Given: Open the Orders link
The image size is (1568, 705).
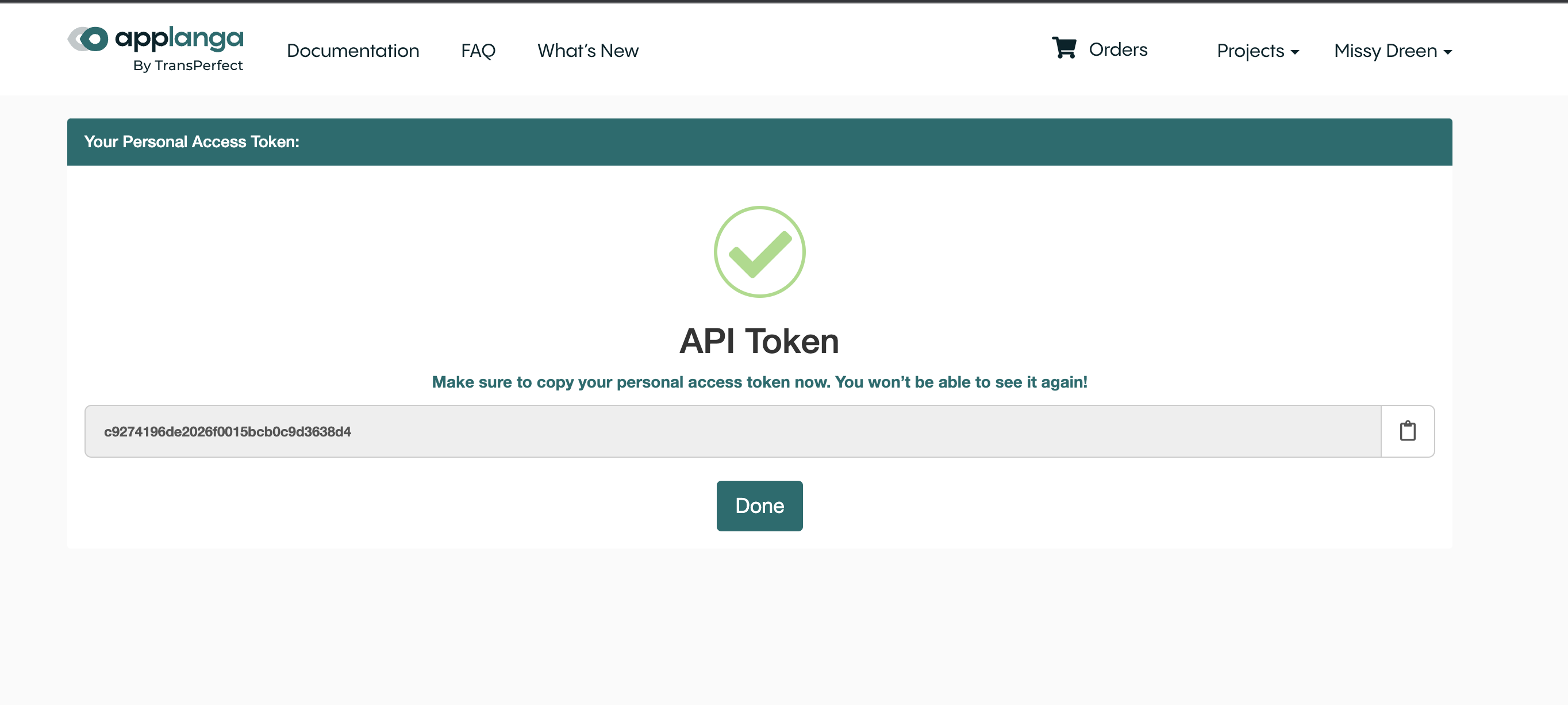Looking at the screenshot, I should pyautogui.click(x=1118, y=49).
